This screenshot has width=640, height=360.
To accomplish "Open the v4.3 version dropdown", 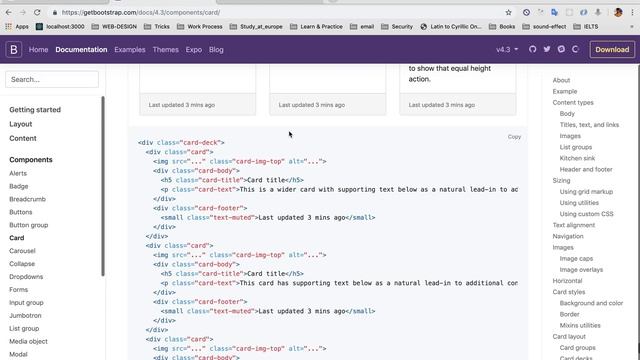I will tap(507, 49).
